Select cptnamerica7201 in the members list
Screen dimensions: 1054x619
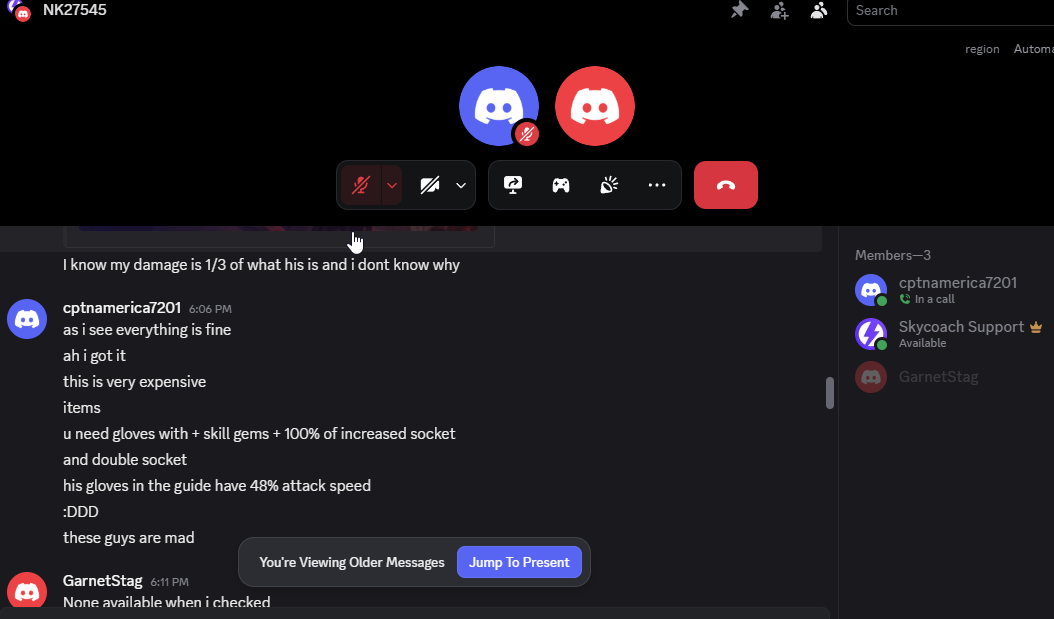(x=948, y=290)
